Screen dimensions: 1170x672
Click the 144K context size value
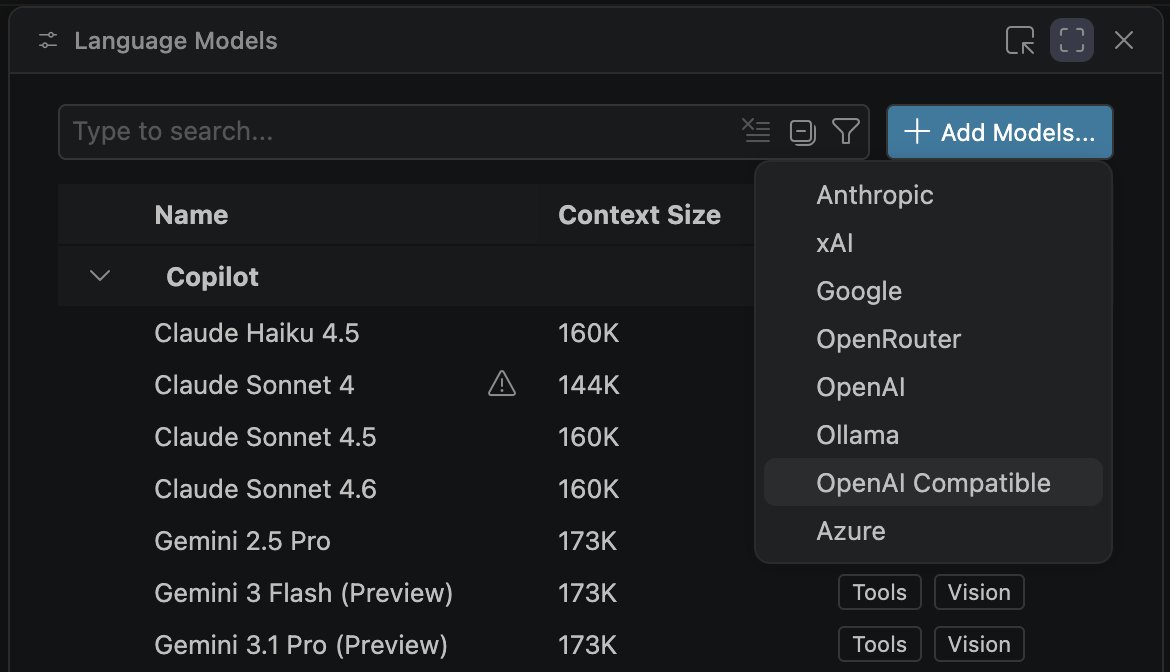coord(589,385)
